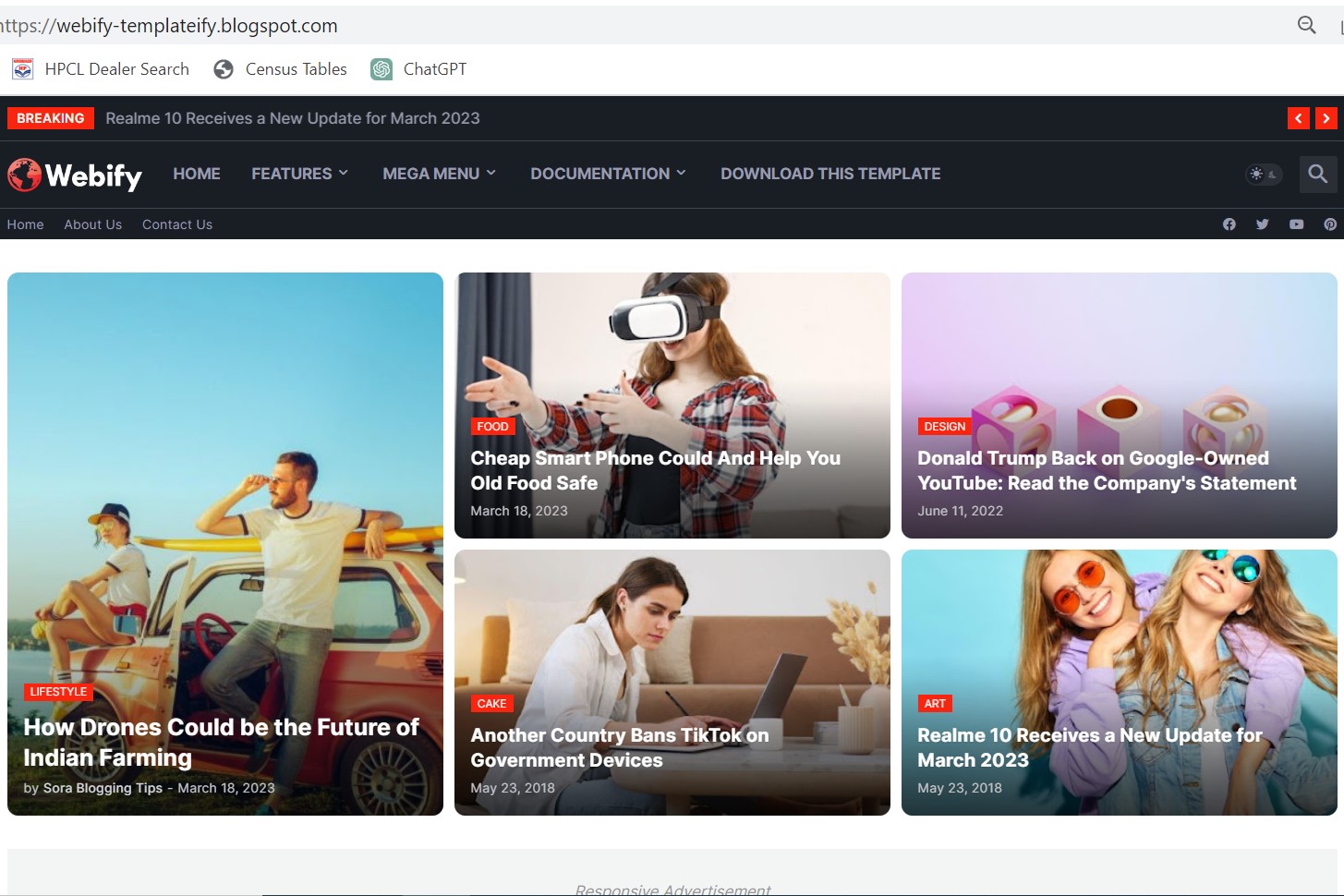
Task: Open breaking headline about Realme 10 update
Action: point(293,118)
